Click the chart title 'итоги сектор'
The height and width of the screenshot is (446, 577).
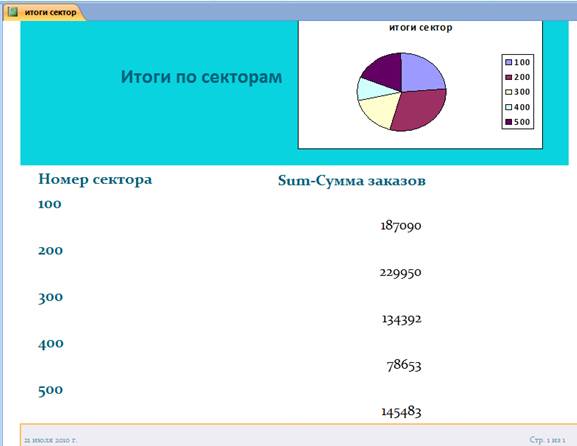click(x=421, y=27)
